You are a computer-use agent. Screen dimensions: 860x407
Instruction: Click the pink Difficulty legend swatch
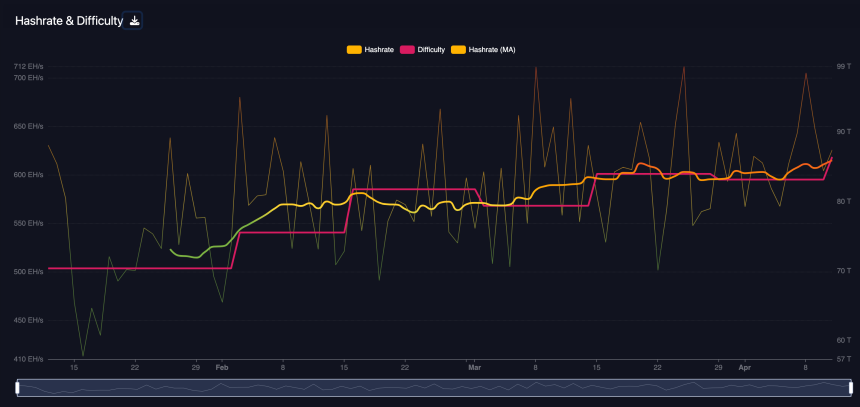[x=407, y=49]
